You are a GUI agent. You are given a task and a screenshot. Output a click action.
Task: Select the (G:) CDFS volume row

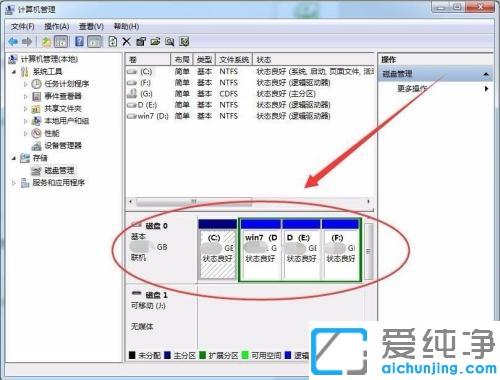pos(250,94)
